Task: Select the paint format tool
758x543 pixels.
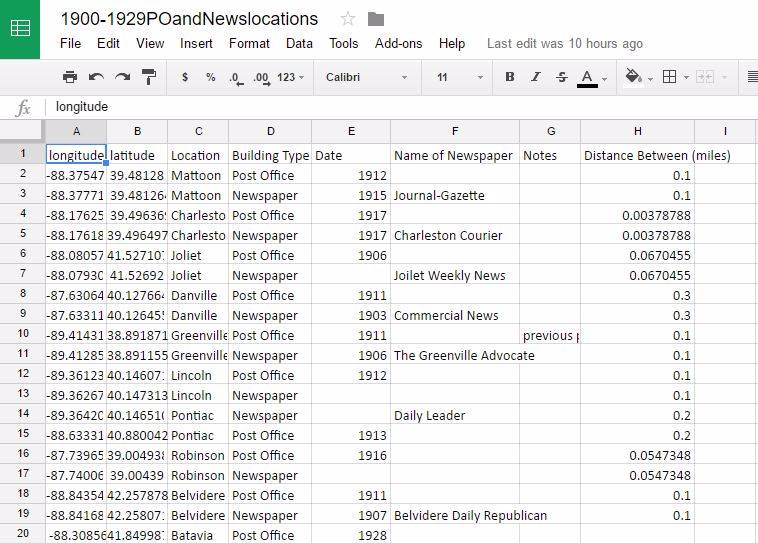Action: [149, 77]
